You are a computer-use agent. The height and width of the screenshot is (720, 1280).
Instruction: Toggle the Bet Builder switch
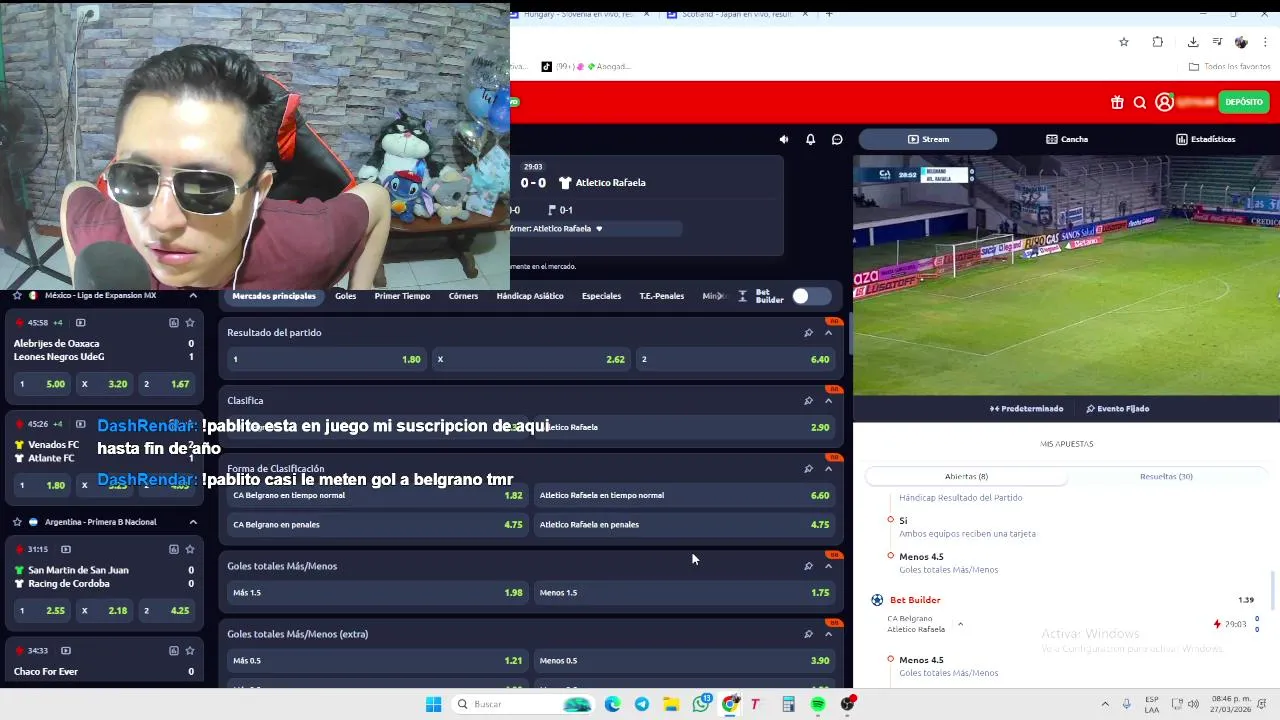click(811, 296)
